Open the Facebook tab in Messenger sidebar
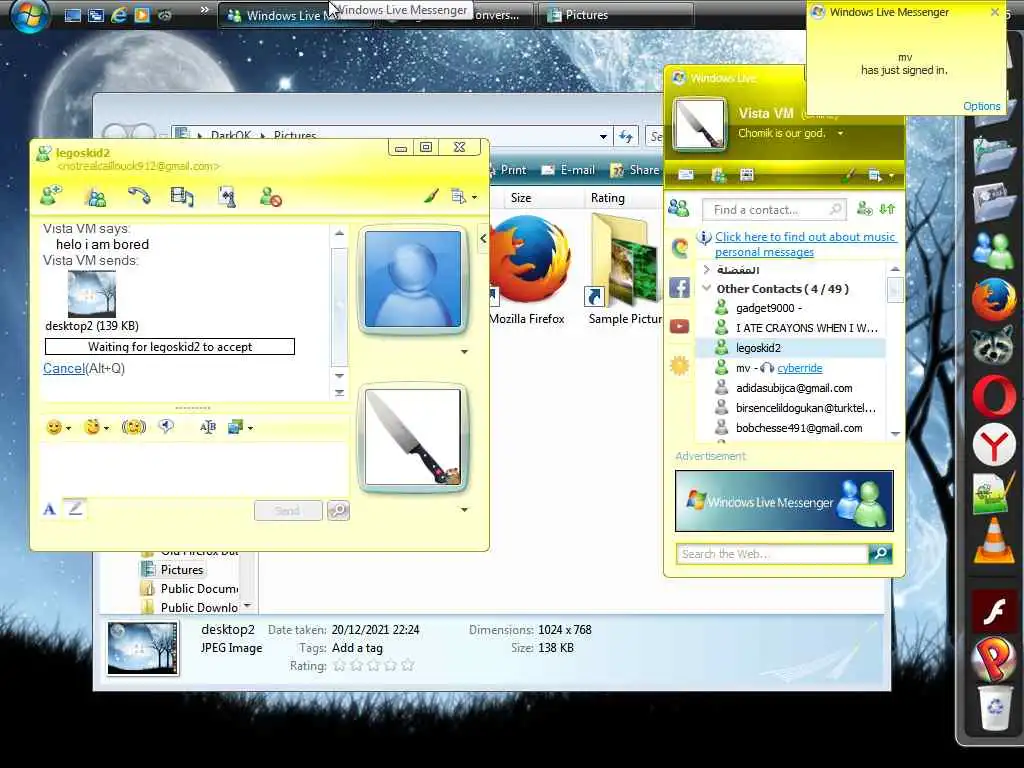This screenshot has height=768, width=1024. pyautogui.click(x=679, y=287)
